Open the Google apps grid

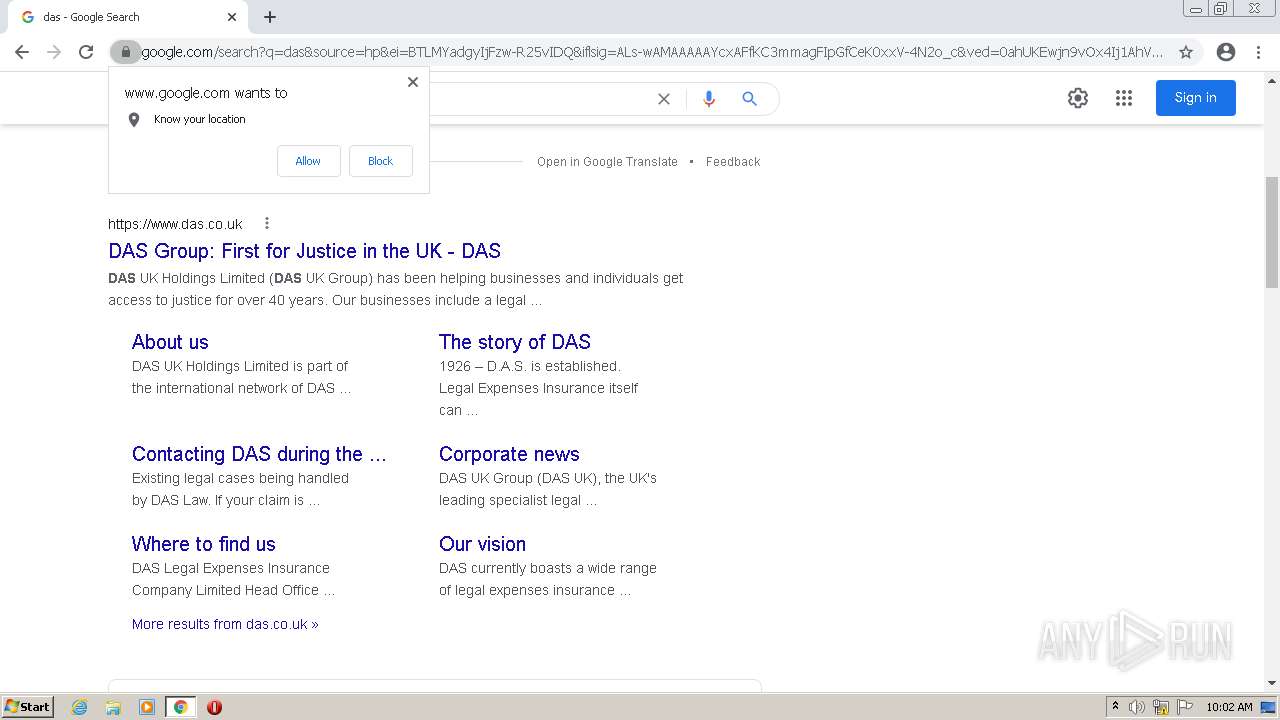(1124, 98)
